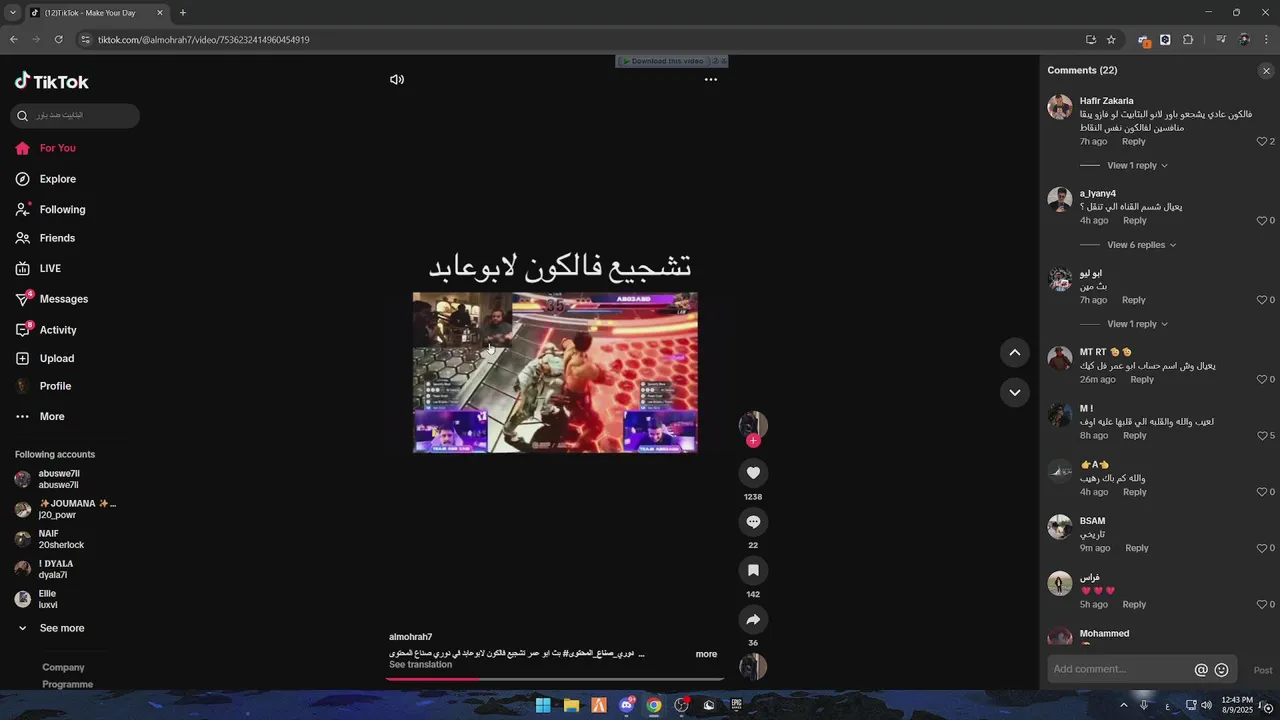Open File Explorer from the taskbar
Viewport: 1280px width, 720px height.
point(571,705)
